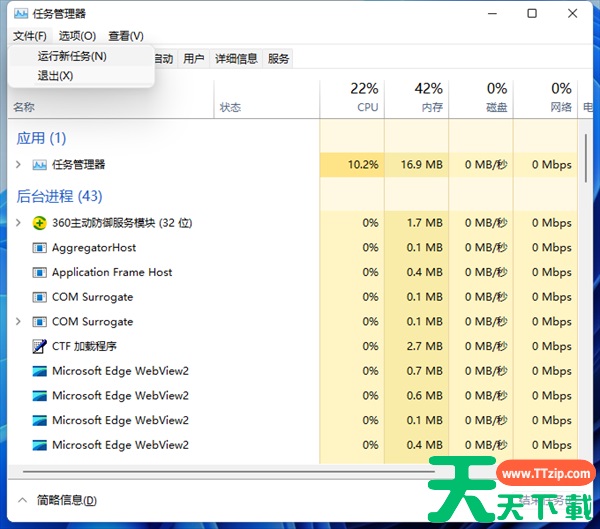Image resolution: width=600 pixels, height=529 pixels.
Task: Expand the 360主动防御服务模块 row
Action: (18, 222)
